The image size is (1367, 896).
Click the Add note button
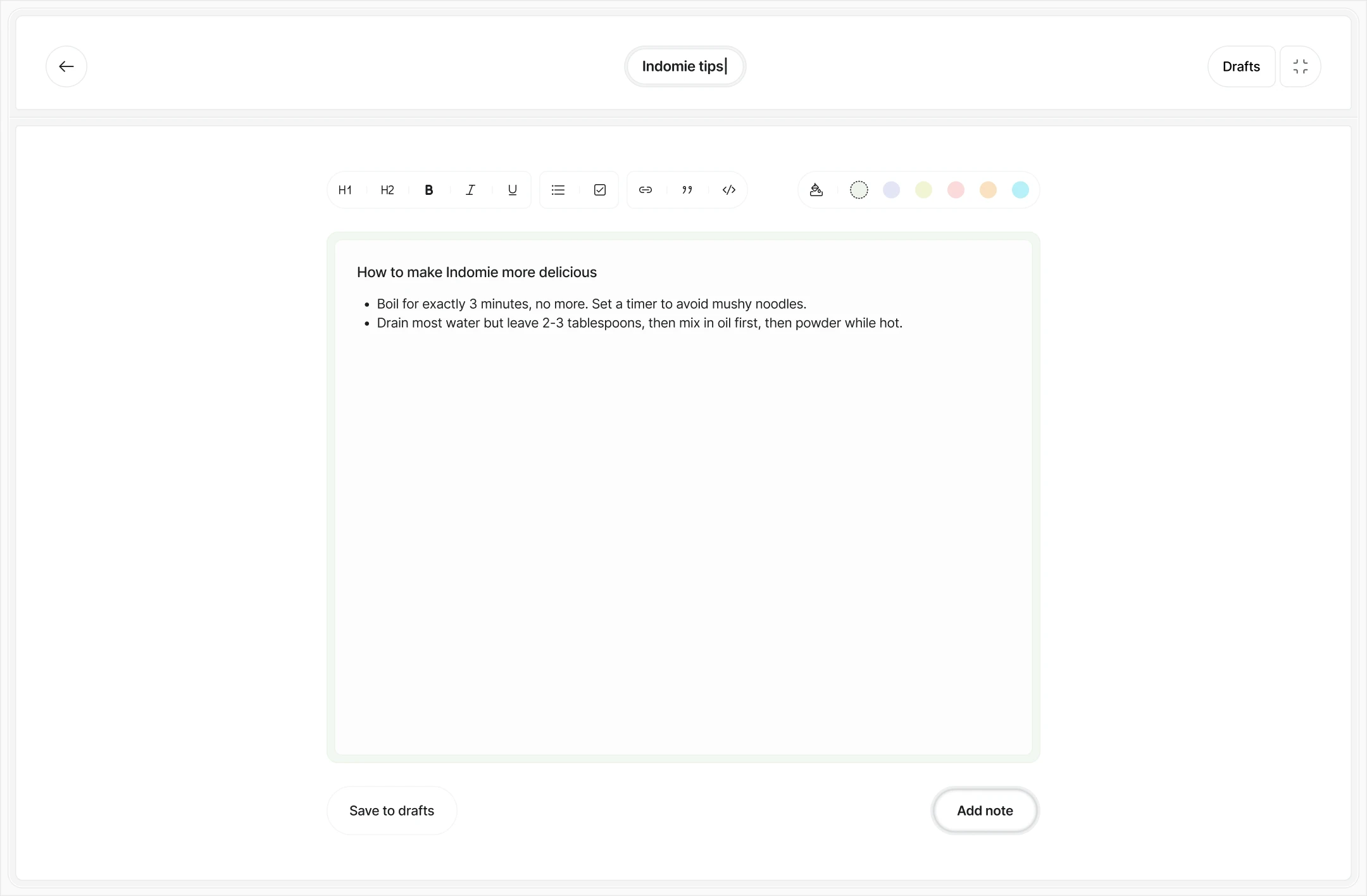984,811
